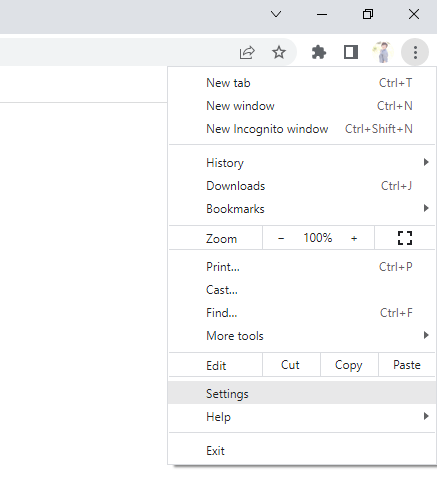437x495 pixels.
Task: Decrease zoom with the minus button
Action: (281, 238)
